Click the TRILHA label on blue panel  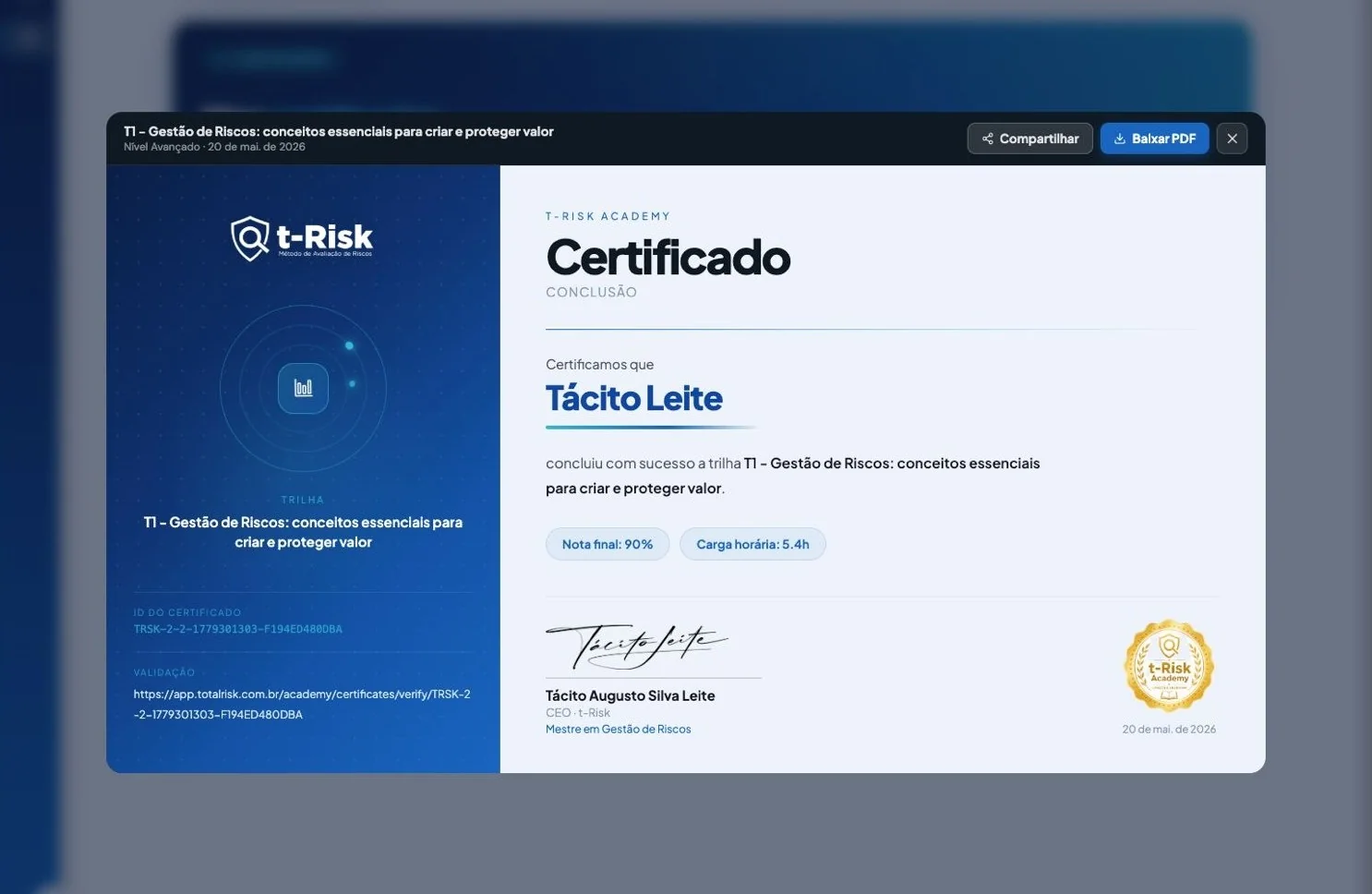(x=303, y=500)
